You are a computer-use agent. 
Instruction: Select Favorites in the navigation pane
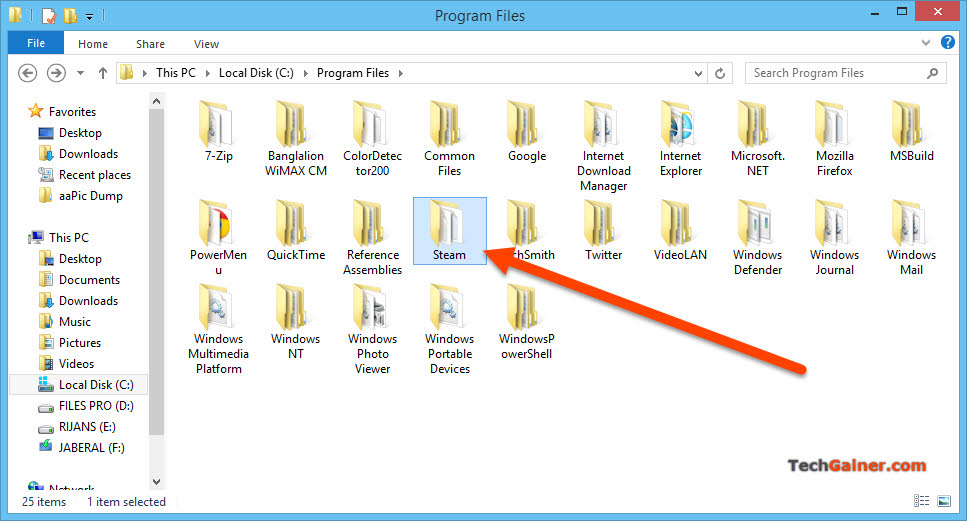pyautogui.click(x=62, y=112)
